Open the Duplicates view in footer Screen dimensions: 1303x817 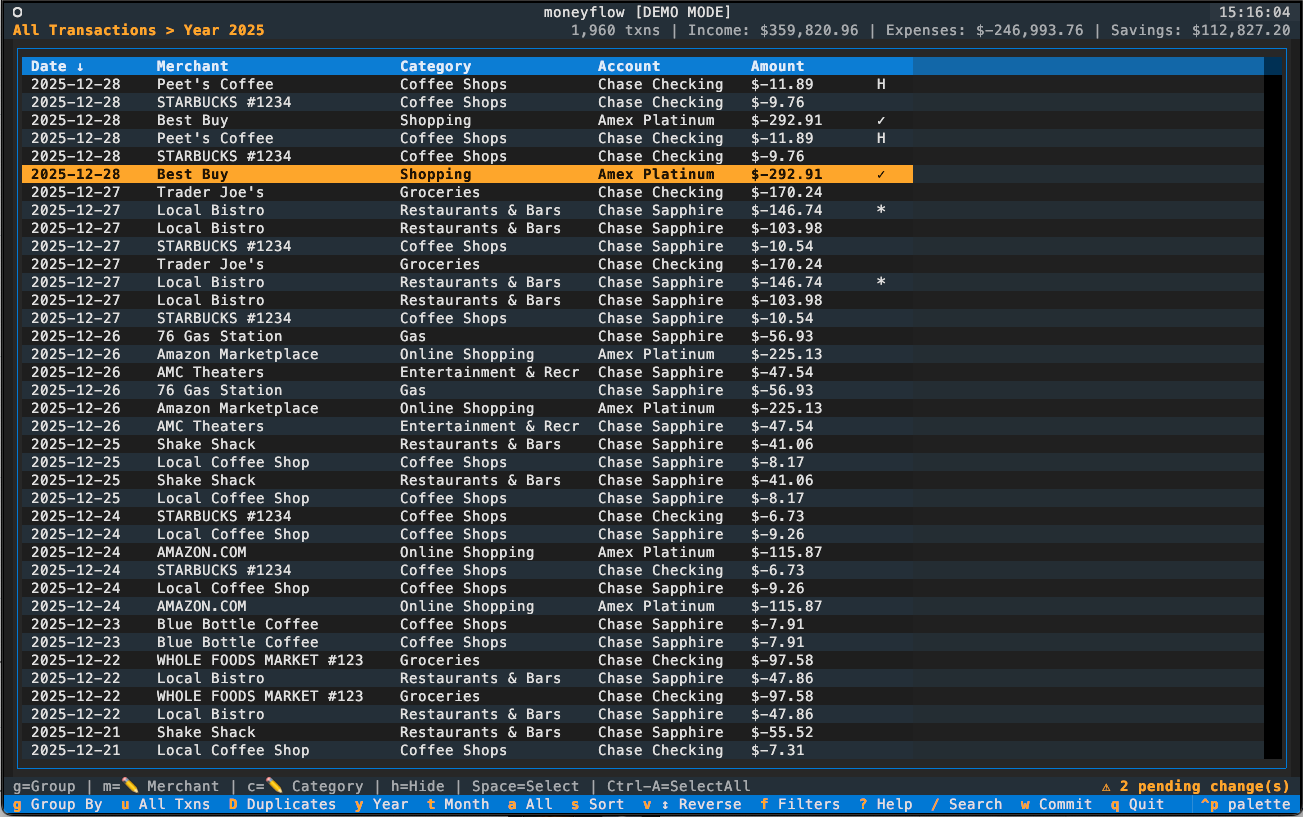click(x=283, y=804)
